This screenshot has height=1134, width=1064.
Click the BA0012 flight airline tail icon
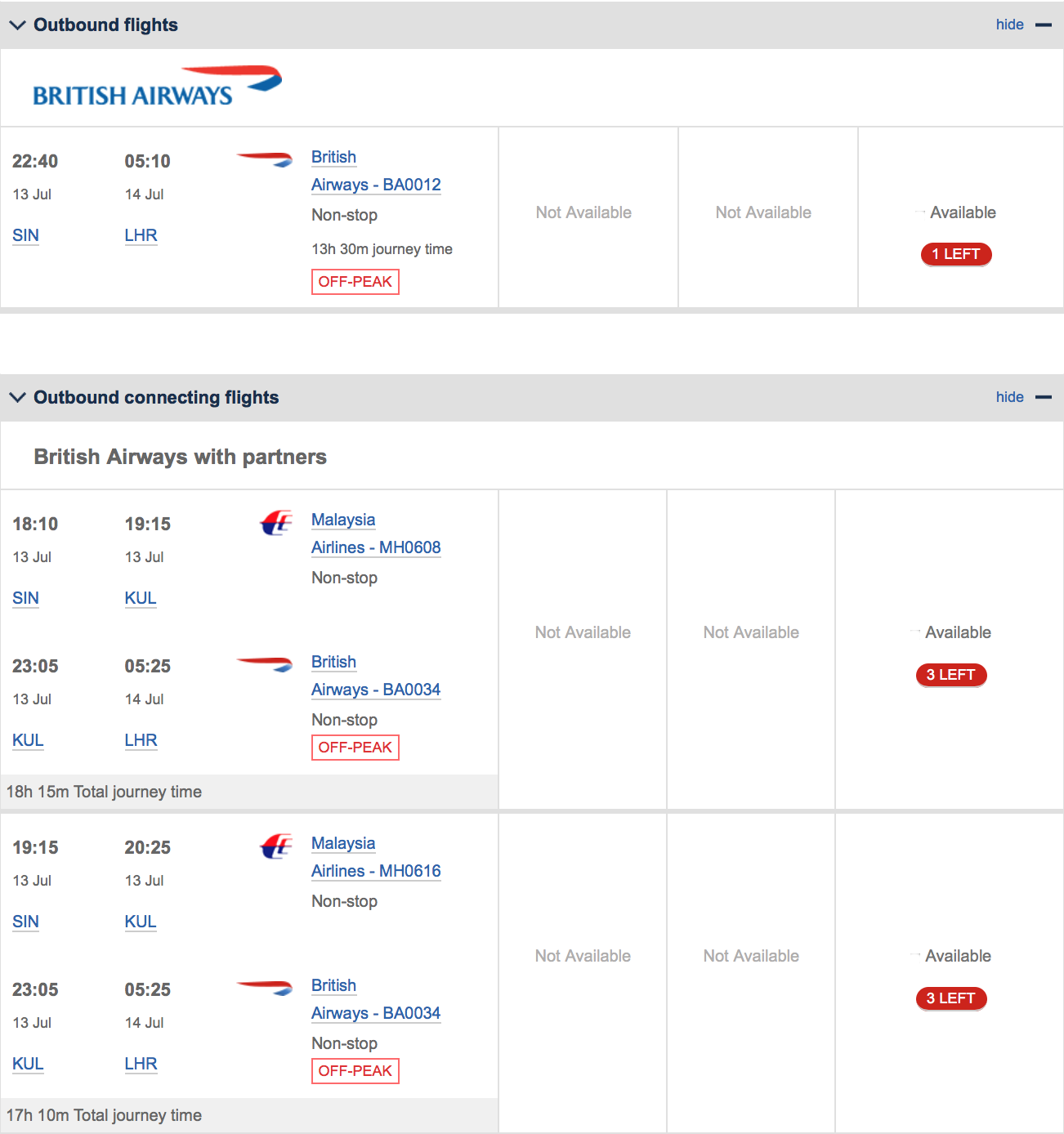click(x=265, y=158)
